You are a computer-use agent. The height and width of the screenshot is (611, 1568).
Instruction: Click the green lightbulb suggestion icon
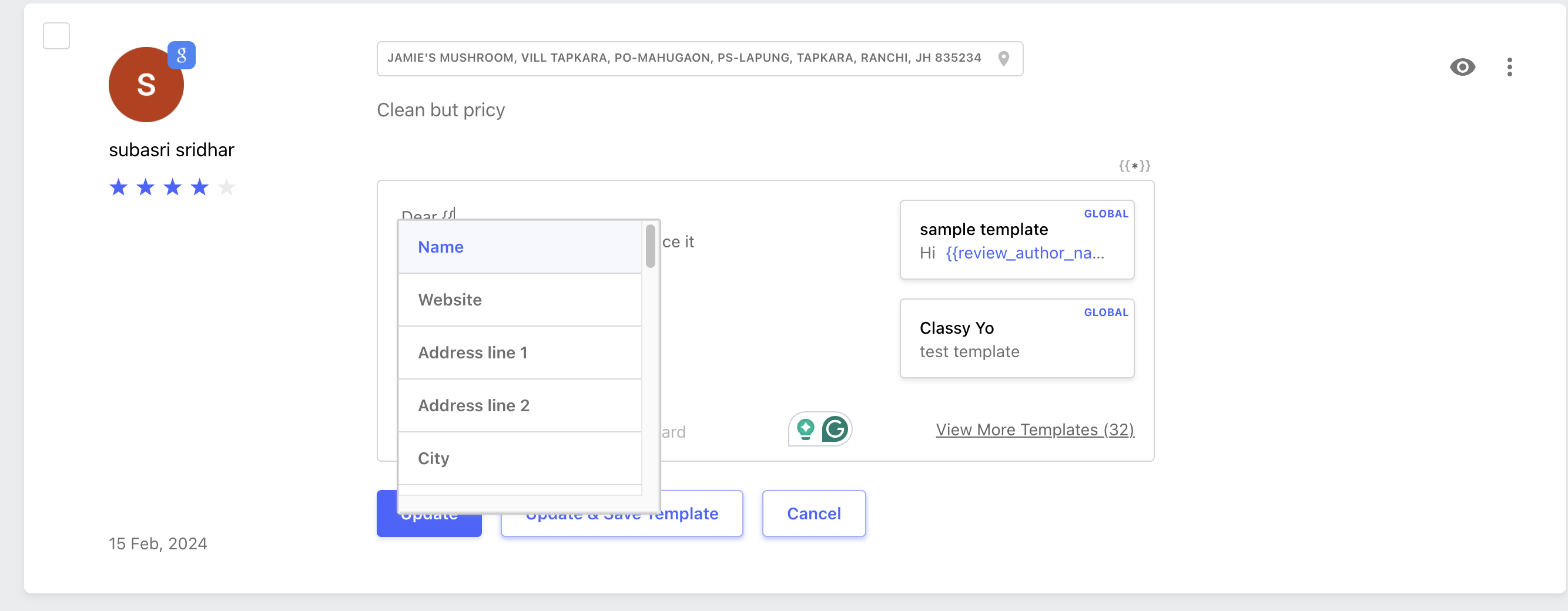[805, 429]
